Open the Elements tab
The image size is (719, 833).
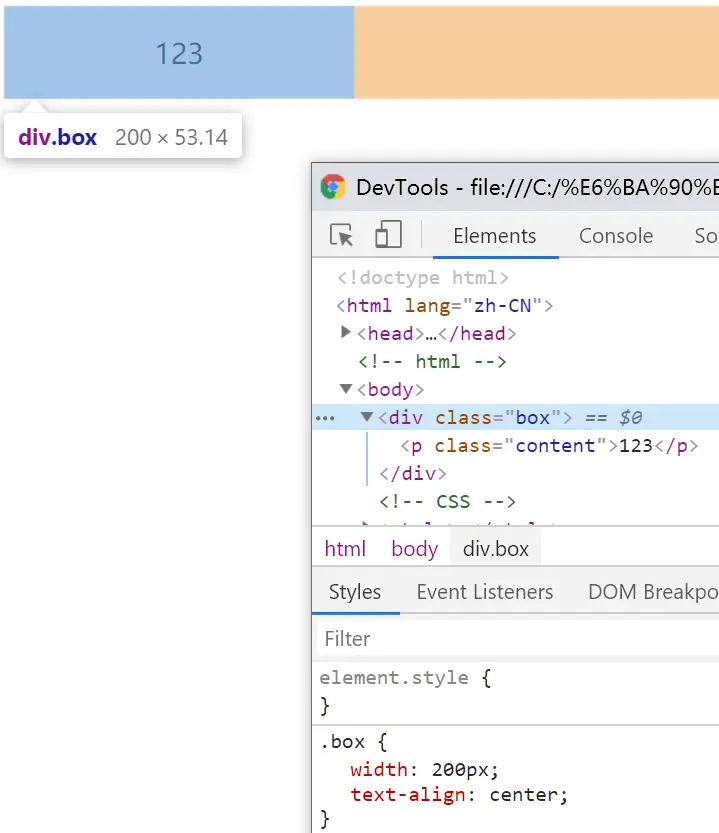(495, 236)
